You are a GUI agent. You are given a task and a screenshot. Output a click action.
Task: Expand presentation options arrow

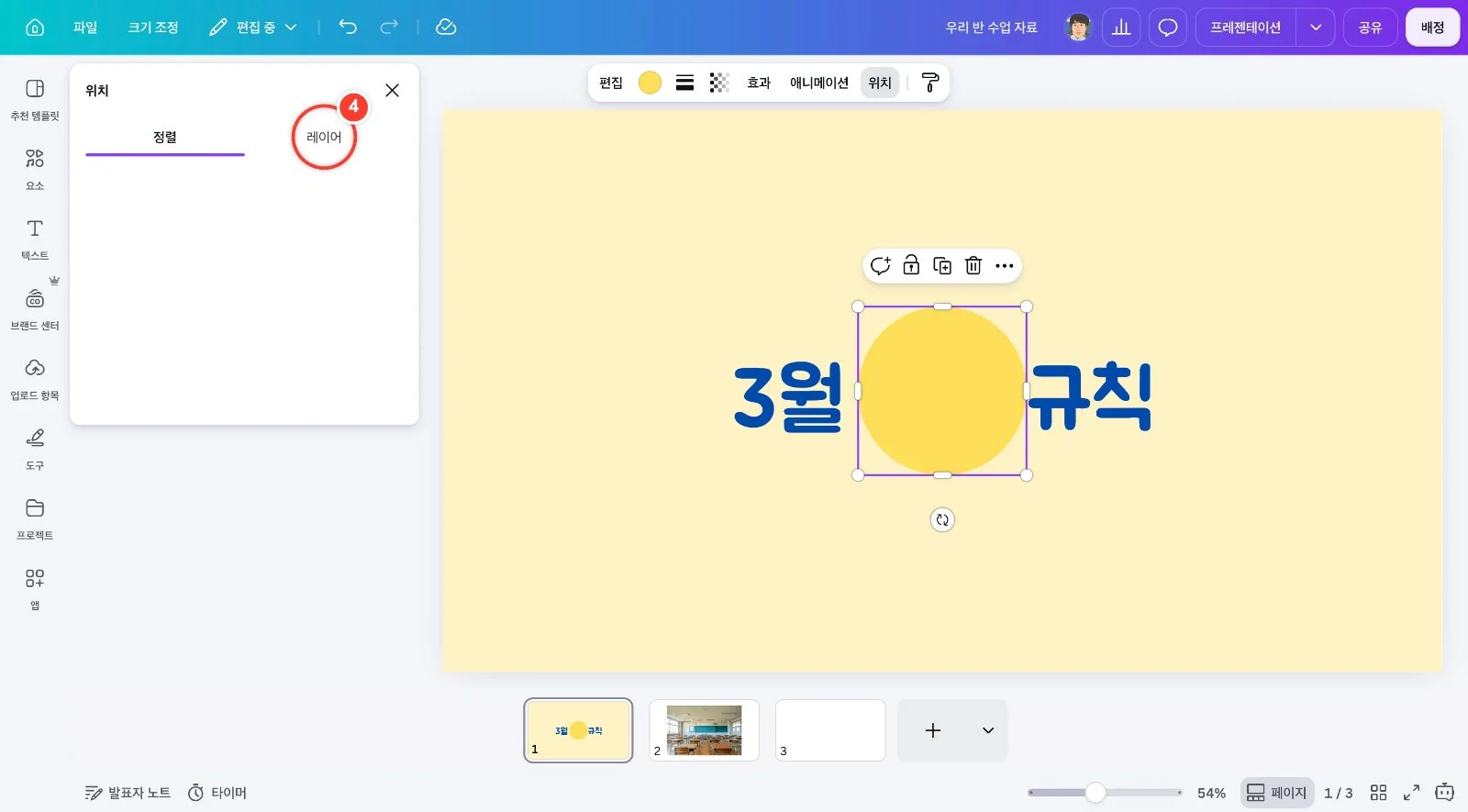1315,28
